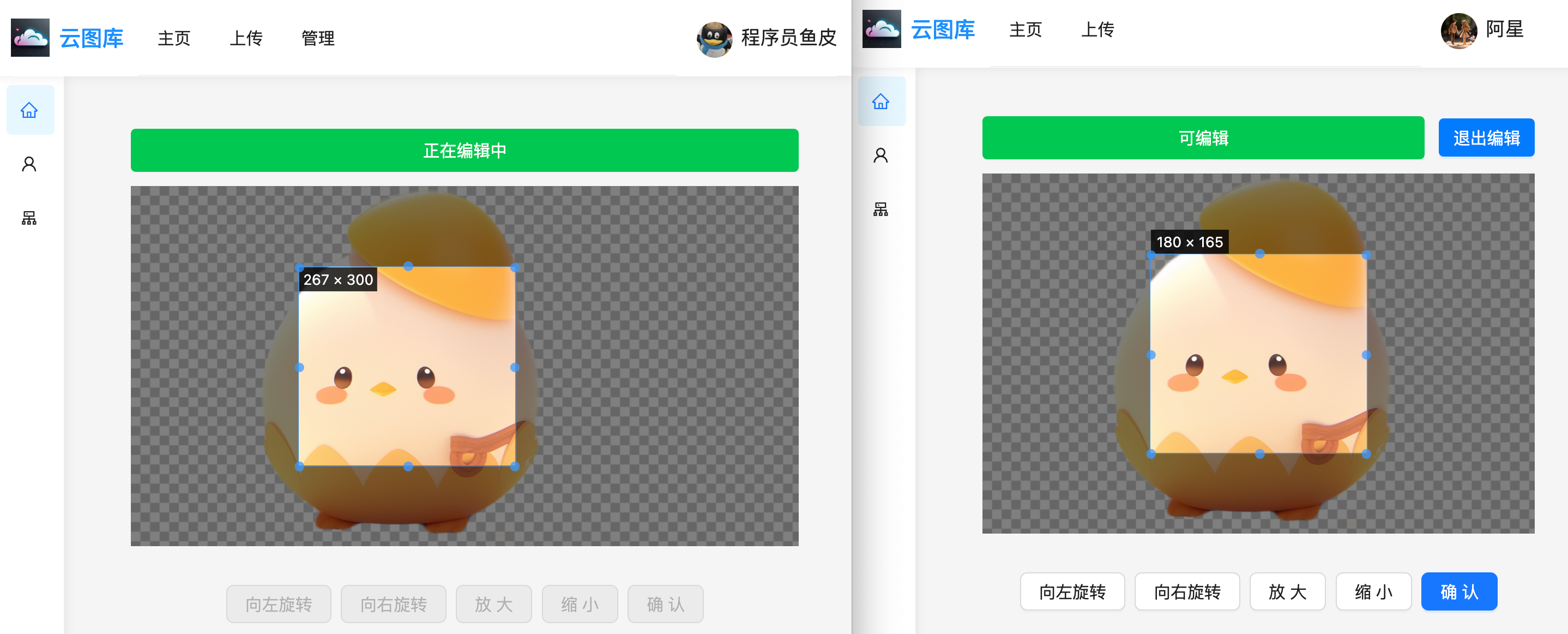Click the green 可编辑 status bar

click(1202, 137)
